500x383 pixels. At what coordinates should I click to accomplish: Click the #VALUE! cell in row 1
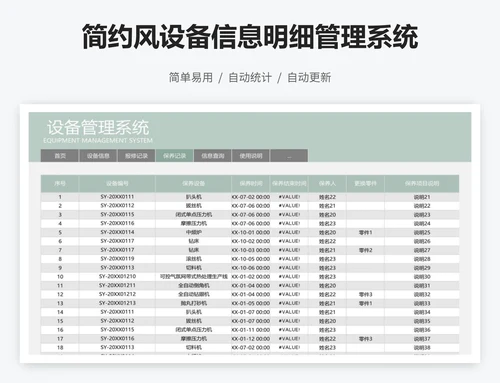(289, 197)
